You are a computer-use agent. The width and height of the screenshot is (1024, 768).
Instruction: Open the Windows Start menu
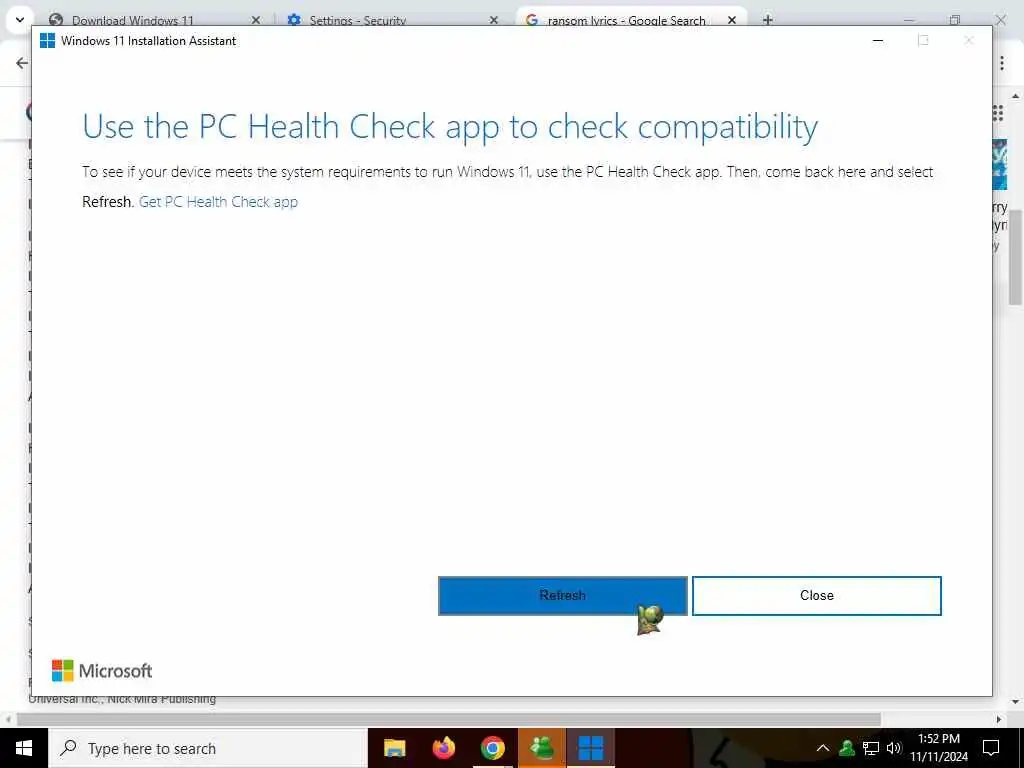(24, 748)
